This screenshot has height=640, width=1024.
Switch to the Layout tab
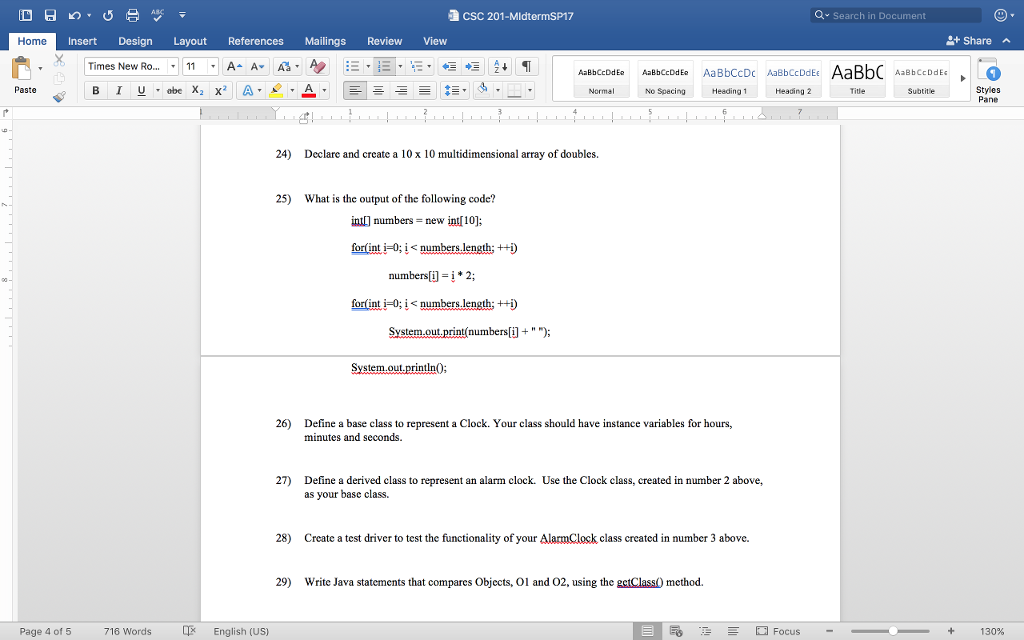tap(189, 41)
